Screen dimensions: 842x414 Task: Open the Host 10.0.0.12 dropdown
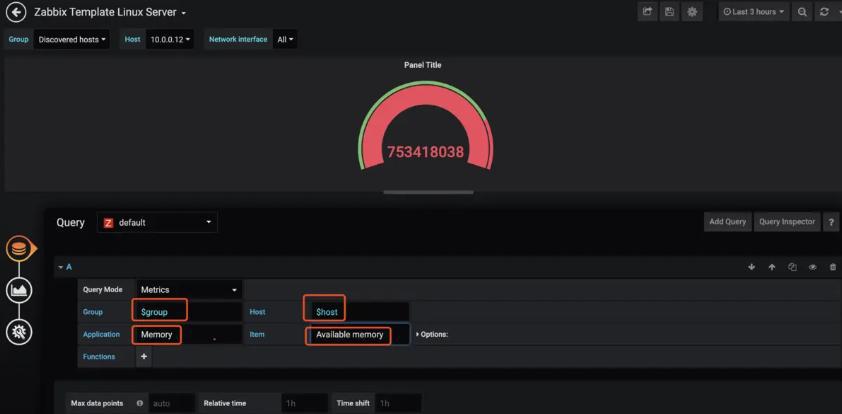(170, 40)
